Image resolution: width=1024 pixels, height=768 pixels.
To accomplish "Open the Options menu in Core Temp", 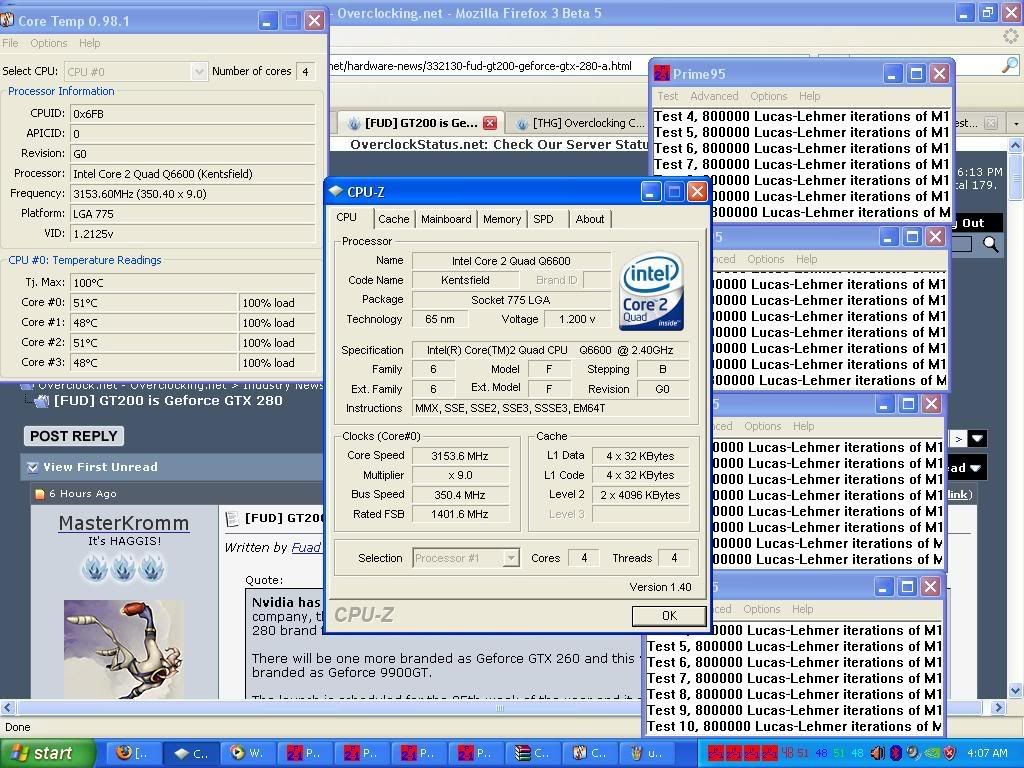I will tap(48, 43).
